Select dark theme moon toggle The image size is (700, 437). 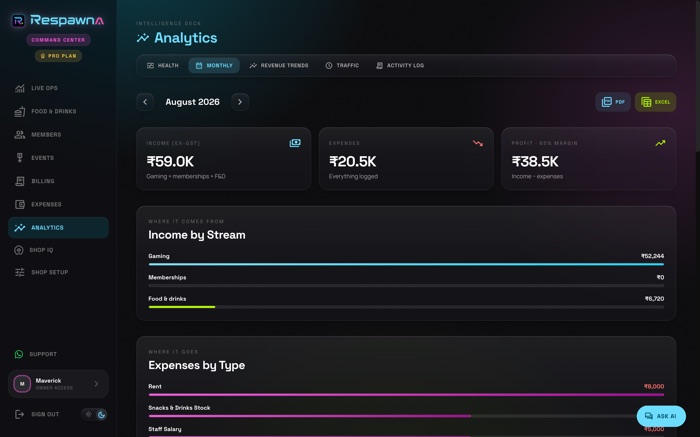point(101,415)
